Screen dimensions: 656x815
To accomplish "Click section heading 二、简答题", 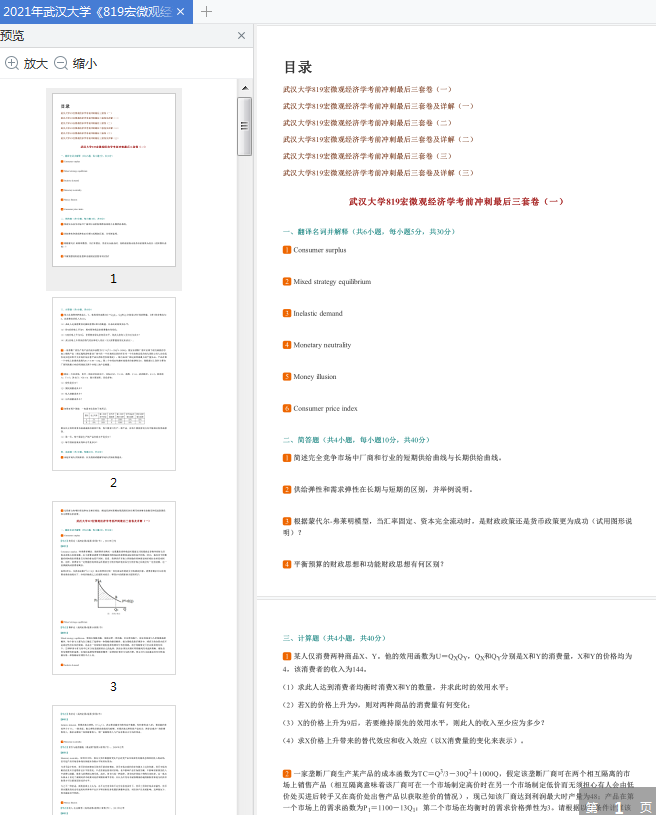I will coord(357,440).
